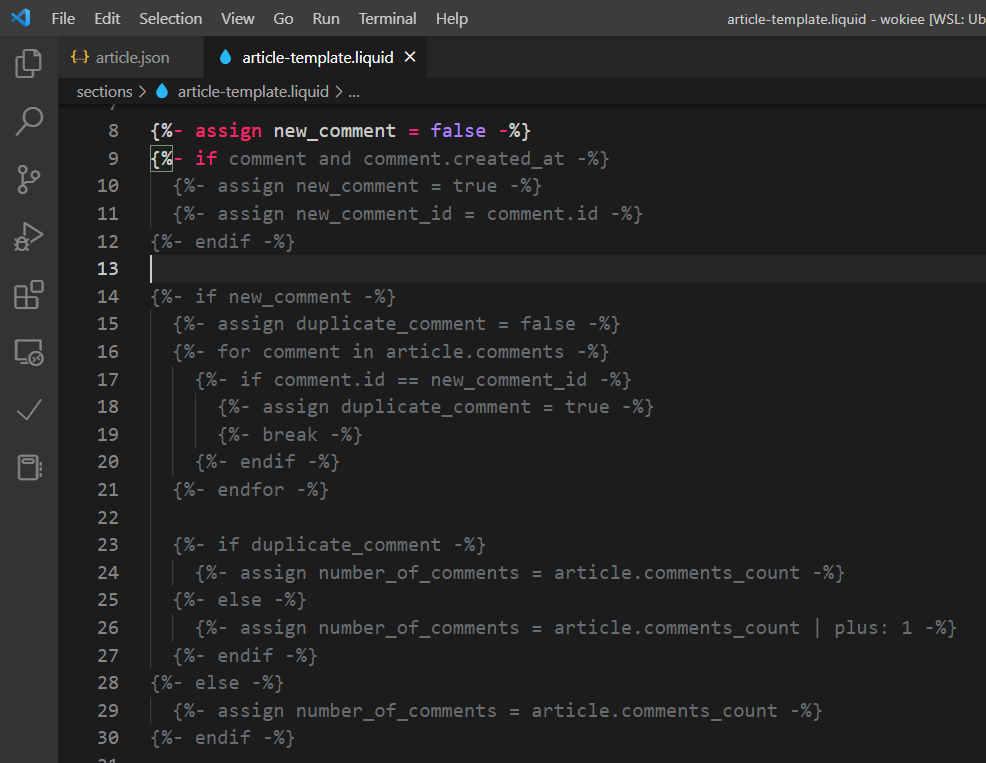Viewport: 986px width, 763px height.
Task: Click 'endif' on line 30
Action: coord(223,738)
